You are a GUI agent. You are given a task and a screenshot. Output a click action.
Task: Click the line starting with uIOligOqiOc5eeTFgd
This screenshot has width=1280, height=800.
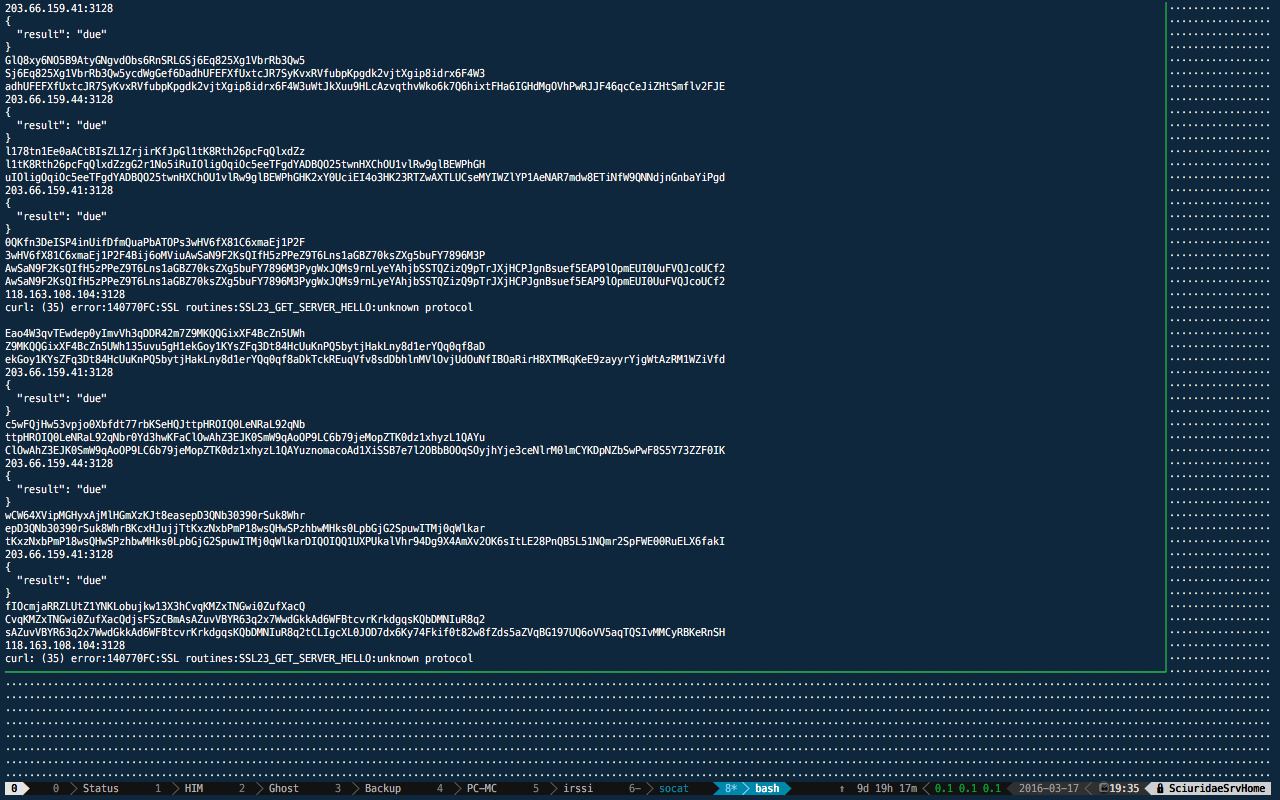click(365, 177)
